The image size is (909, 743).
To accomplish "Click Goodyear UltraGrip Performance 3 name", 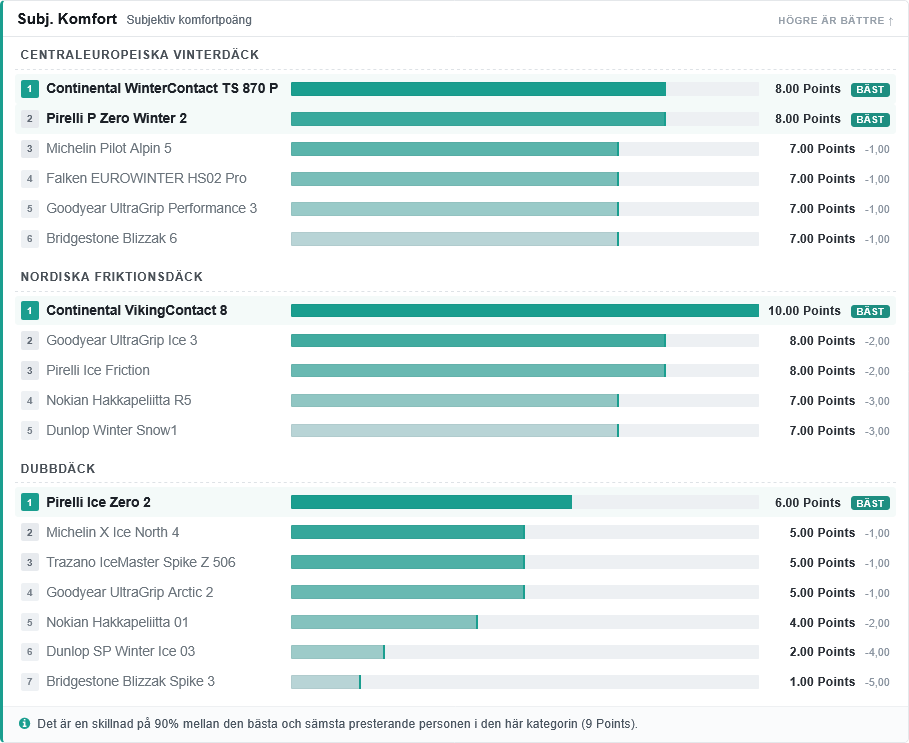I will click(151, 209).
